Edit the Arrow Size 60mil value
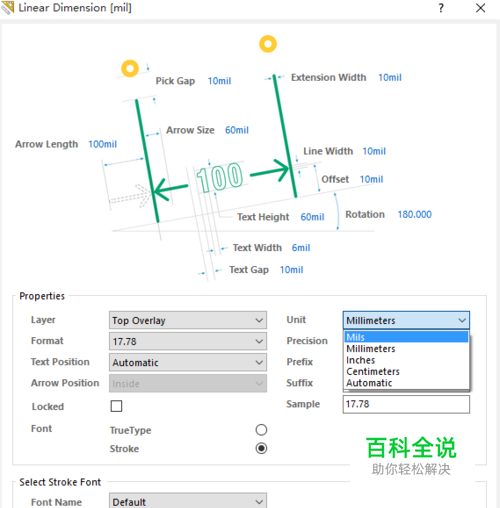 (237, 130)
